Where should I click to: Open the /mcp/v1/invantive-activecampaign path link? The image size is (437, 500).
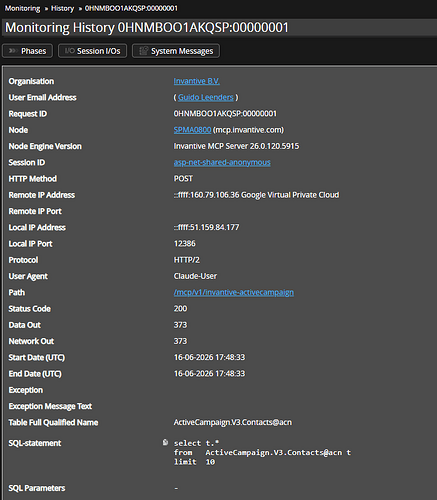[234, 292]
